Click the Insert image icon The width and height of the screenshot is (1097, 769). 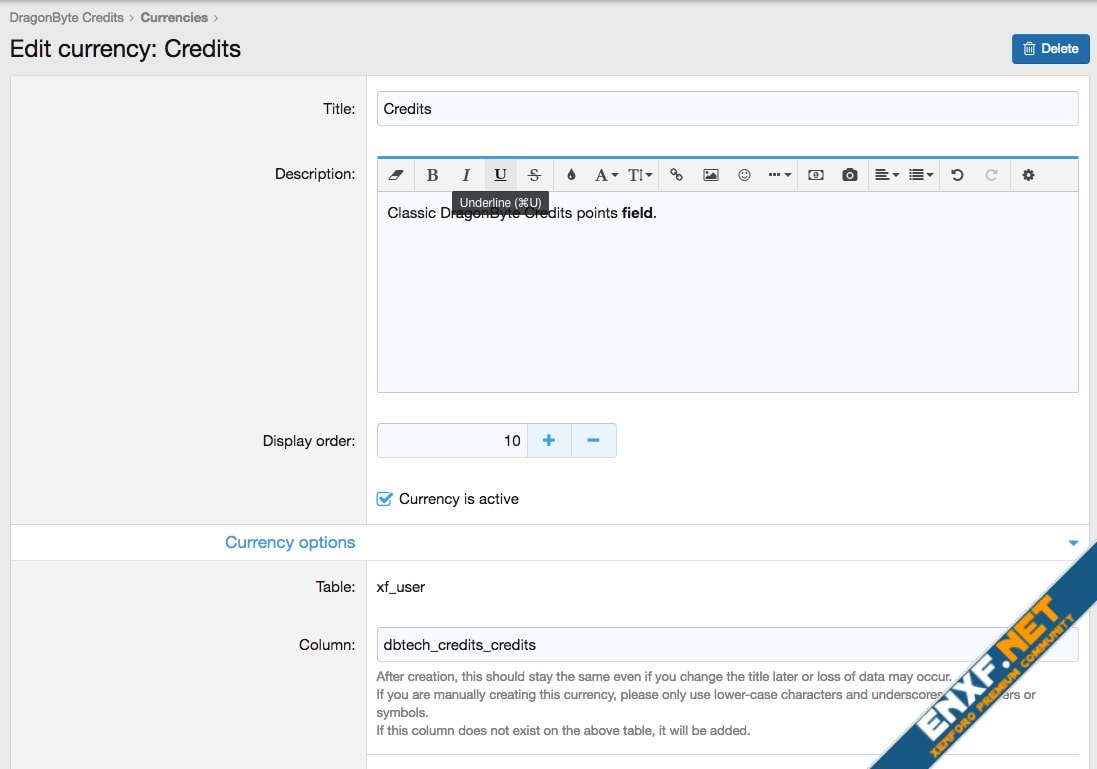click(711, 175)
